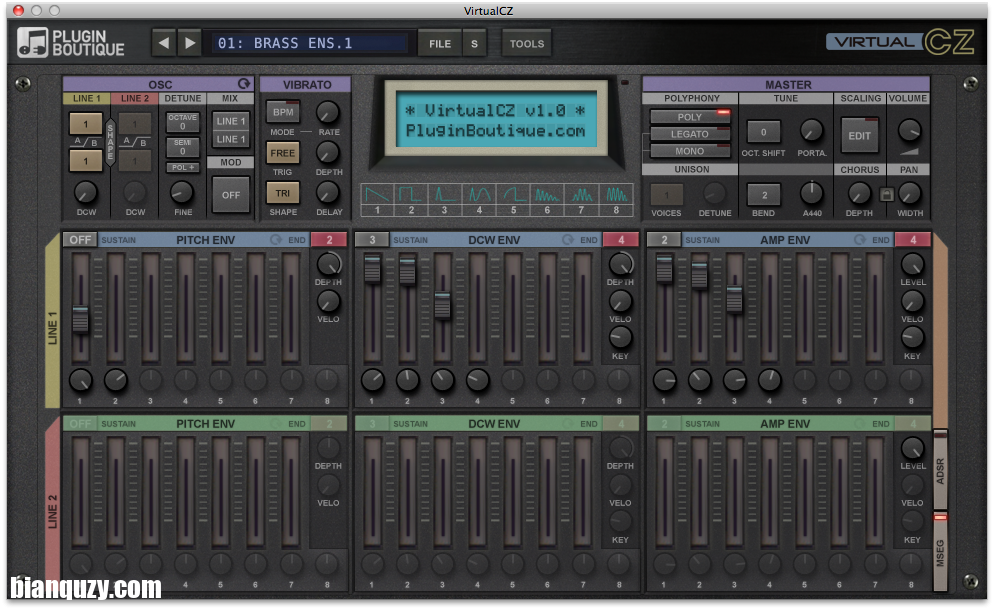The width and height of the screenshot is (994, 610).
Task: Go to the previous preset with the left arrow
Action: 164,43
